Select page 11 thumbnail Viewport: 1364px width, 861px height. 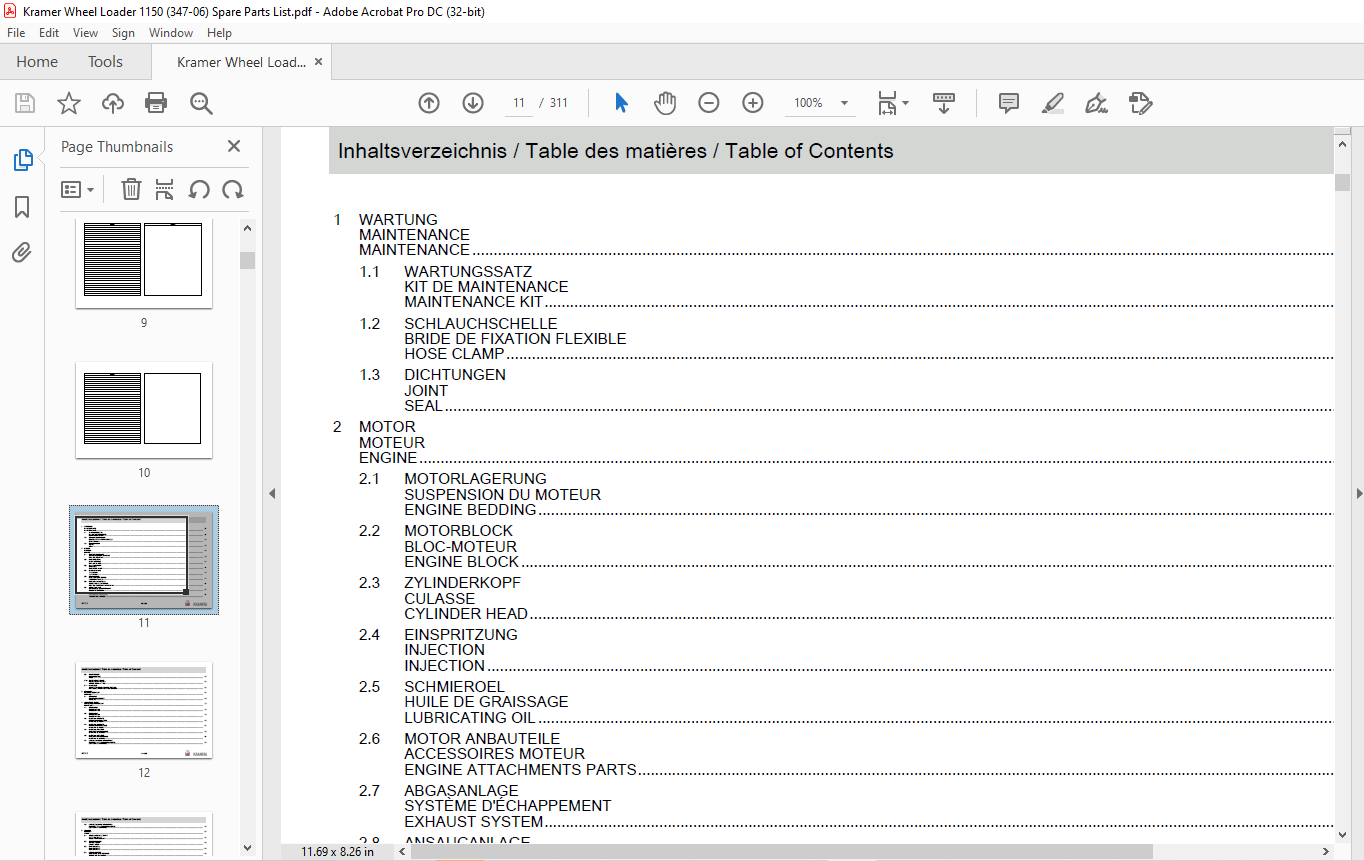[144, 560]
